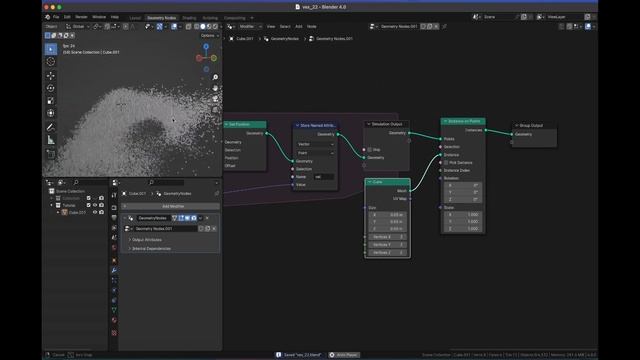Screen dimensions: 640x360
Task: Expand Cube.001 in the outliner
Action: pyautogui.click(x=58, y=212)
